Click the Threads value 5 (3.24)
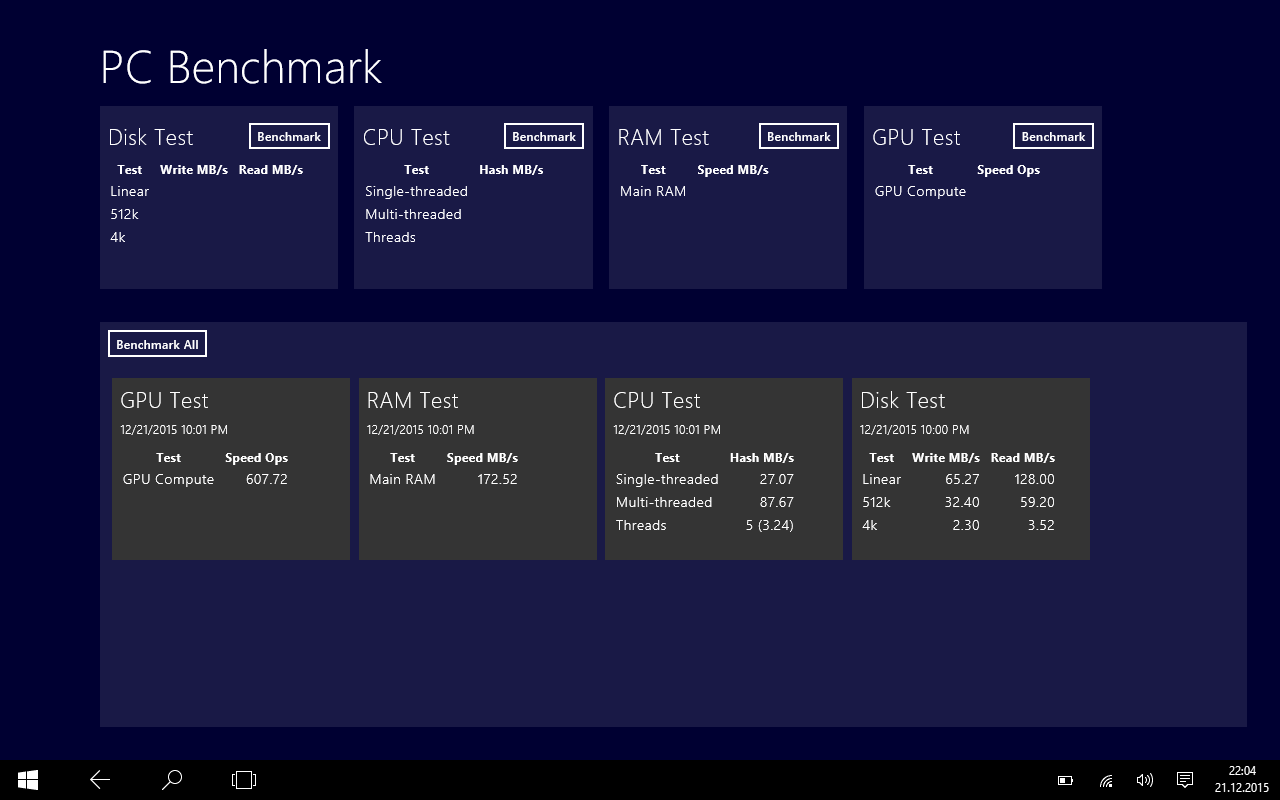1280x800 pixels. [770, 526]
